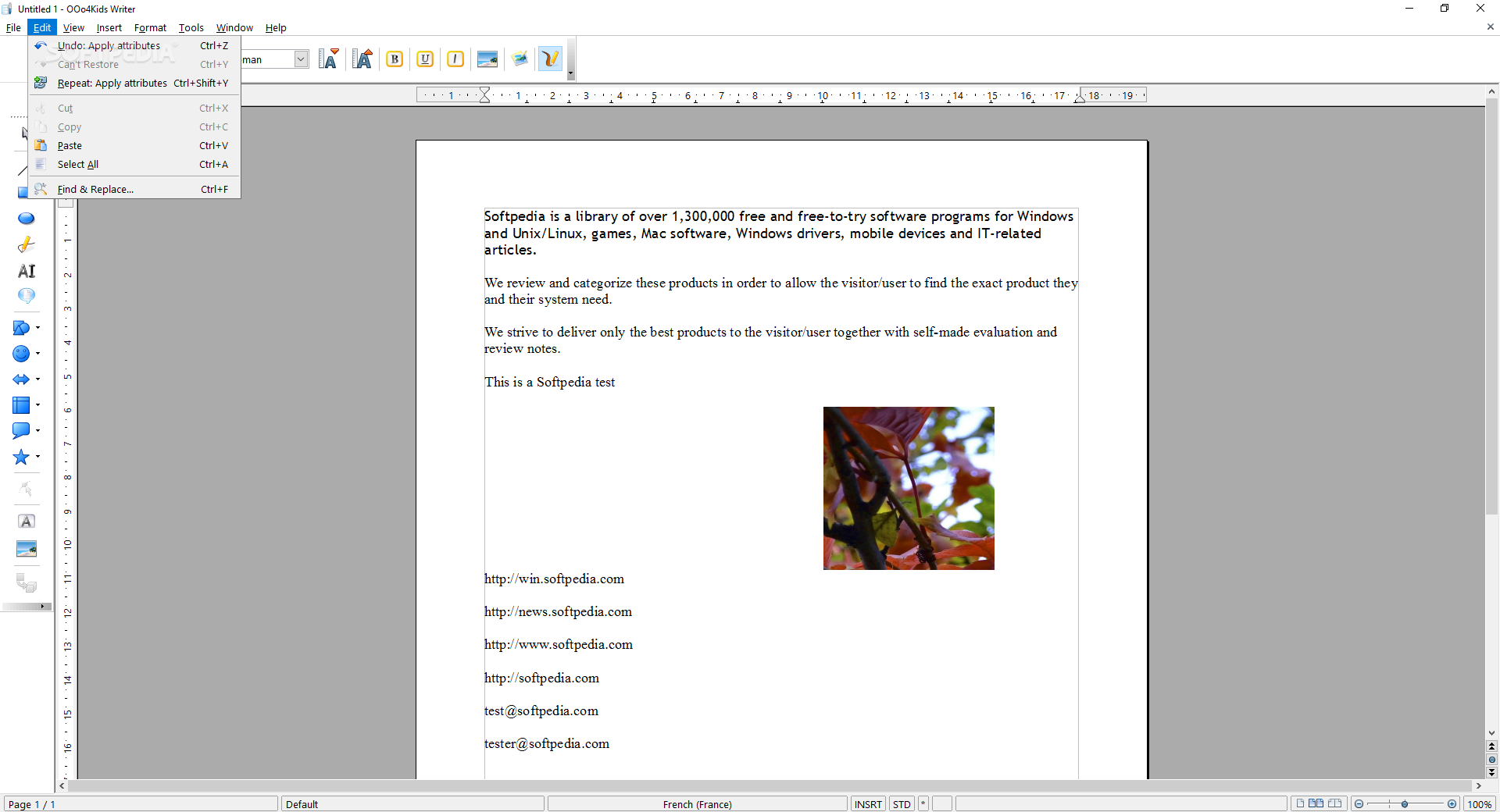The width and height of the screenshot is (1500, 812).
Task: Open Block Arrows dropdown arrow
Action: point(37,379)
